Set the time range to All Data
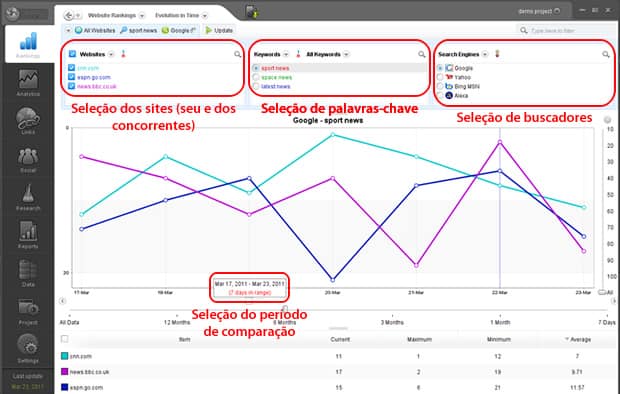The image size is (620, 394). (70, 322)
